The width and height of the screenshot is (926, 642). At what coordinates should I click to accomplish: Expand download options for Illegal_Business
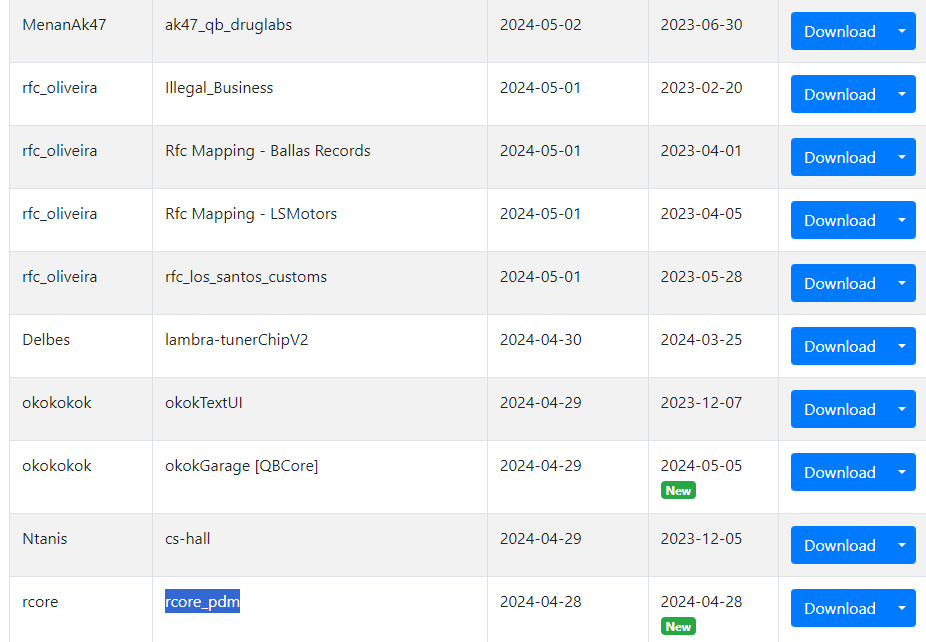click(x=902, y=94)
